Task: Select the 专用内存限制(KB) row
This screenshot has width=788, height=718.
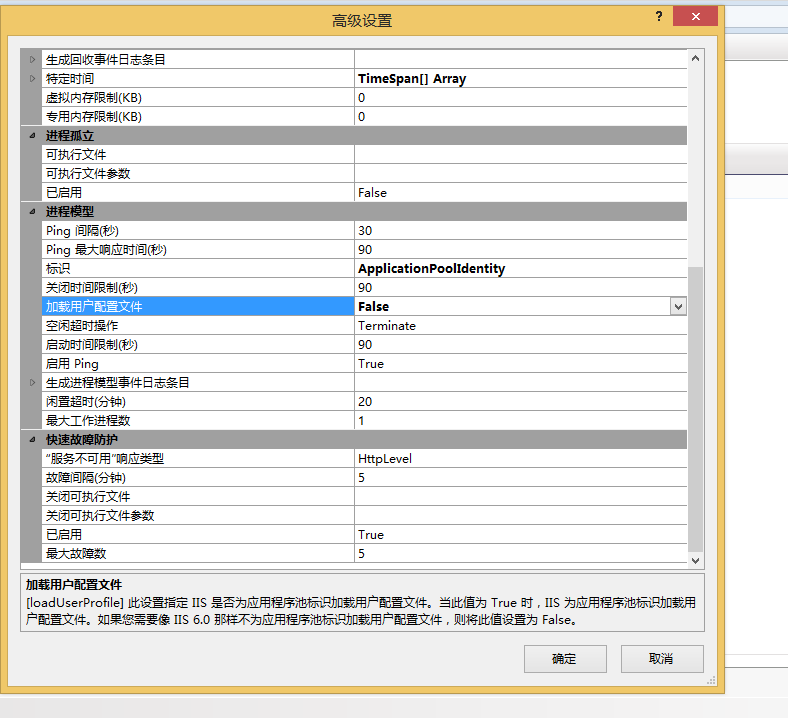Action: 364,117
